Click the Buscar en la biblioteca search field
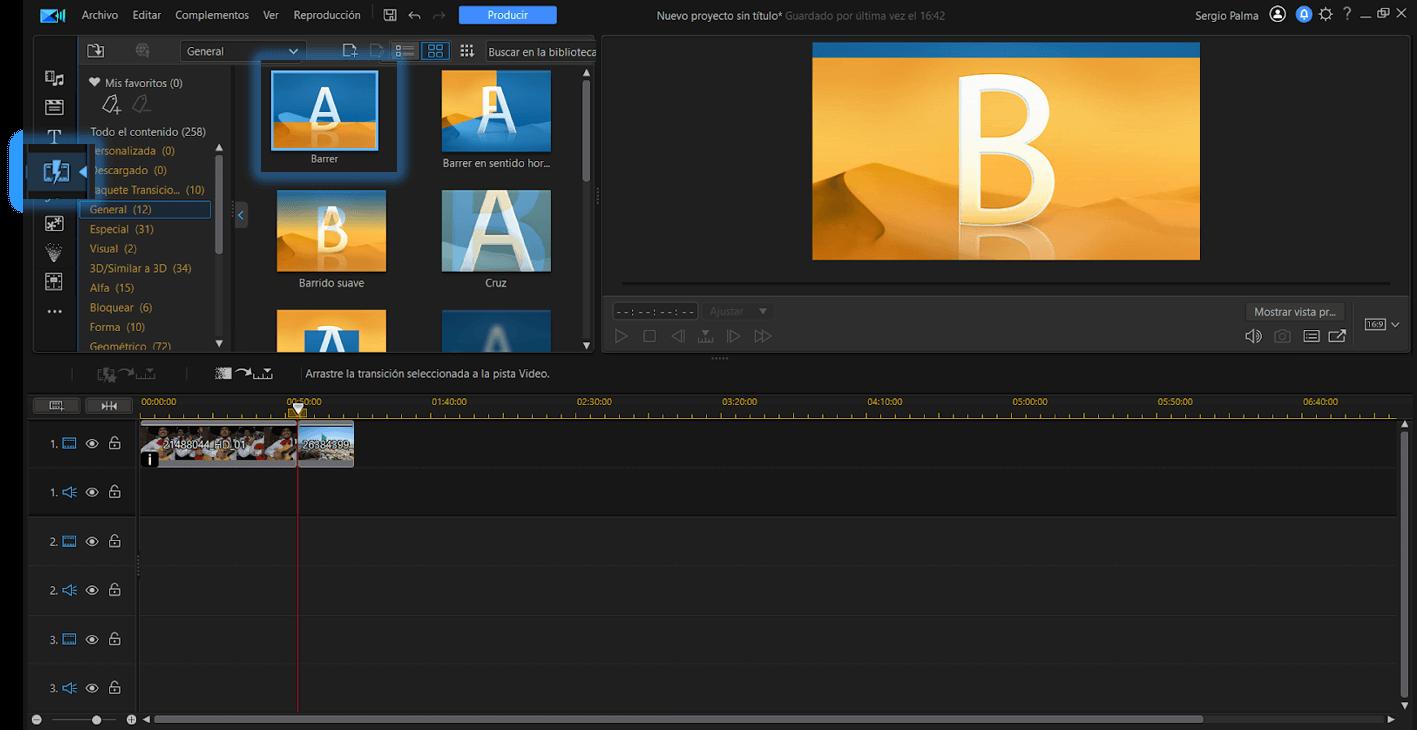1417x730 pixels. tap(540, 51)
